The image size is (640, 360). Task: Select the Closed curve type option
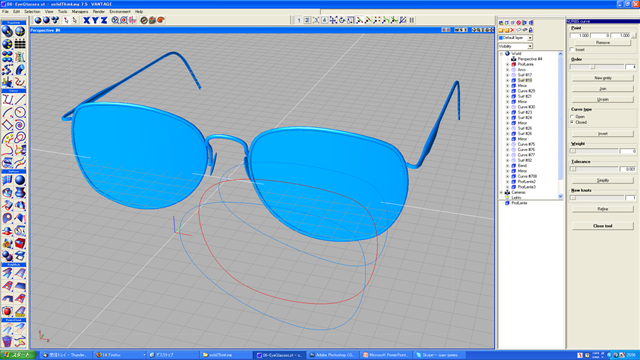572,122
